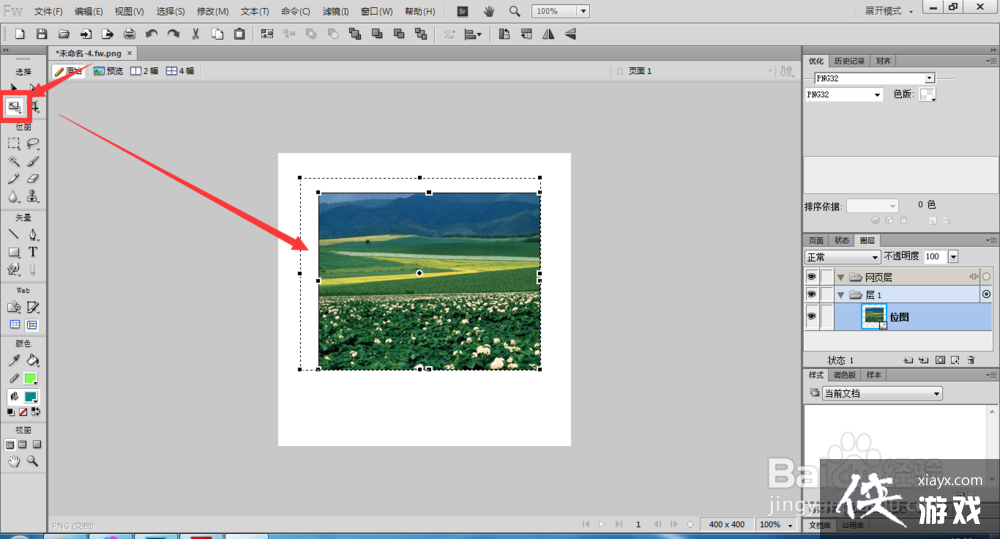Toggle visibility of 层 1
Screen dimensions: 1000x539
(812, 295)
